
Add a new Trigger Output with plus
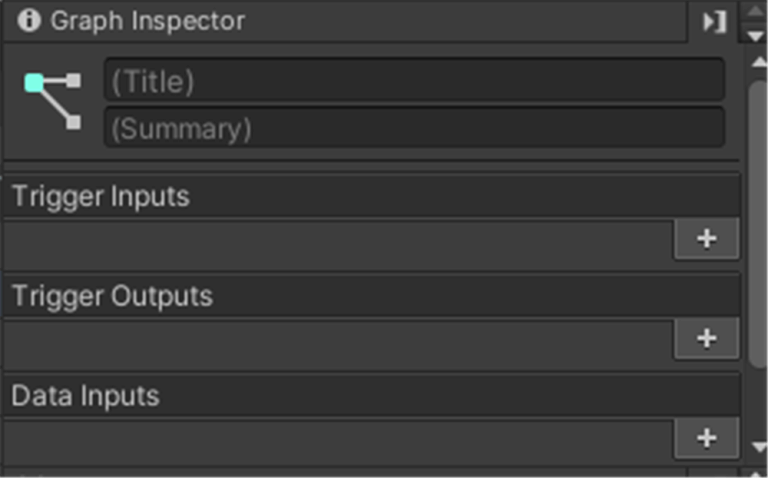pos(707,339)
